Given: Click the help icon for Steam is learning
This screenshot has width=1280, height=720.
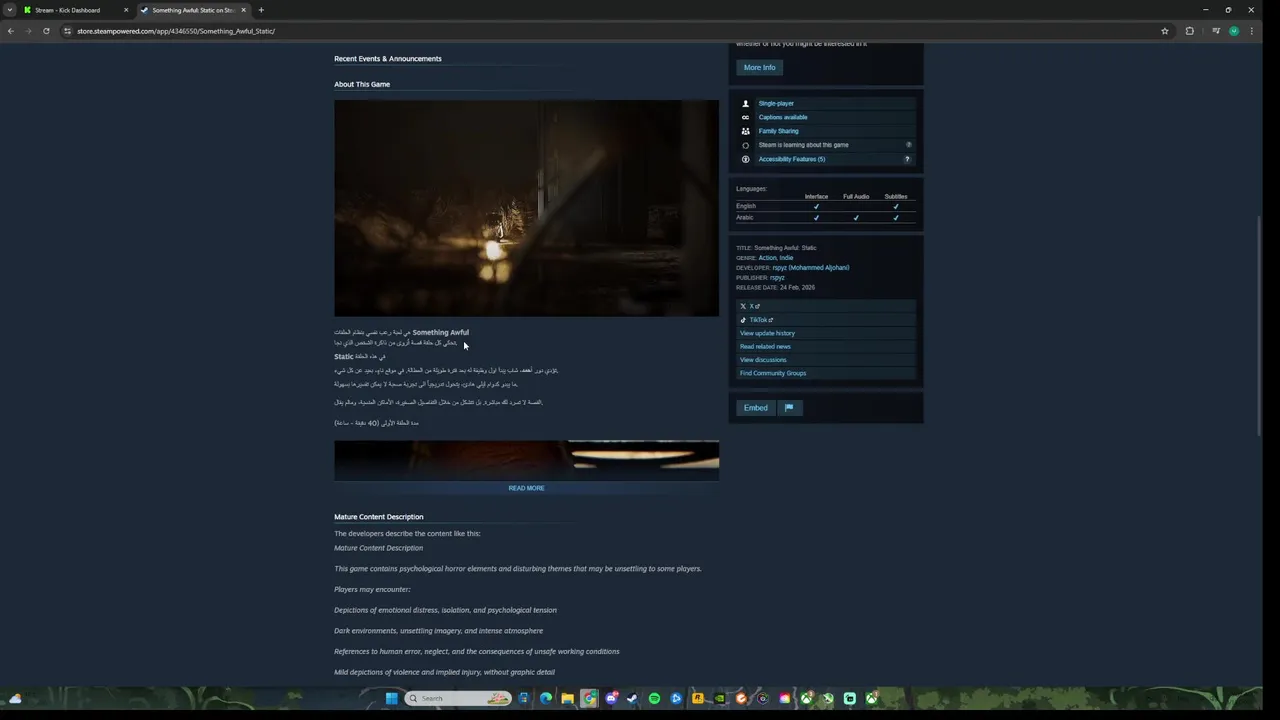Looking at the screenshot, I should coord(908,145).
